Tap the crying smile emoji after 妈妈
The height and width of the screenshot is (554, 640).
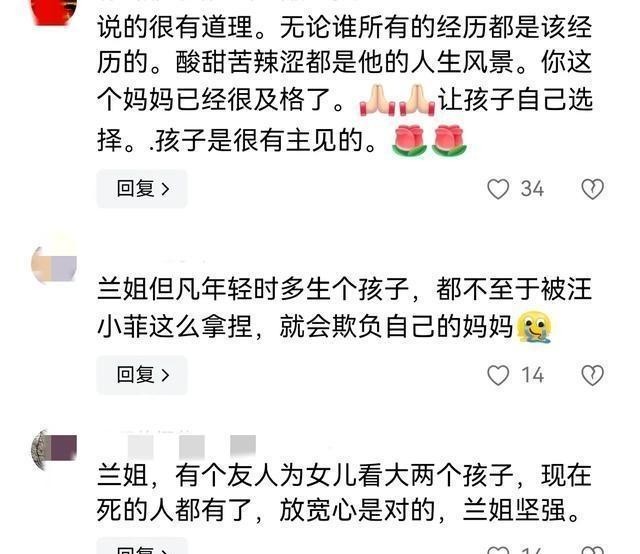pyautogui.click(x=534, y=326)
